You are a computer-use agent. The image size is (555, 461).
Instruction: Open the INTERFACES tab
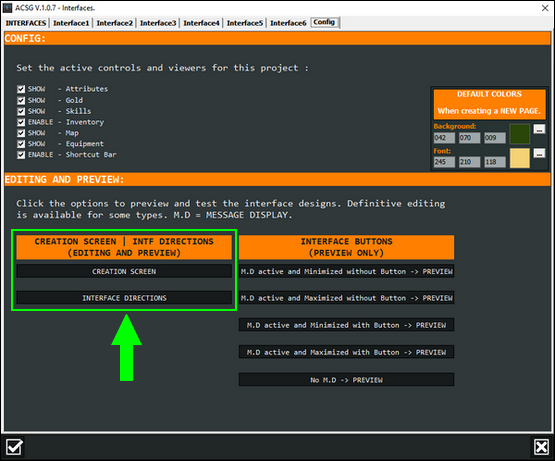point(26,23)
